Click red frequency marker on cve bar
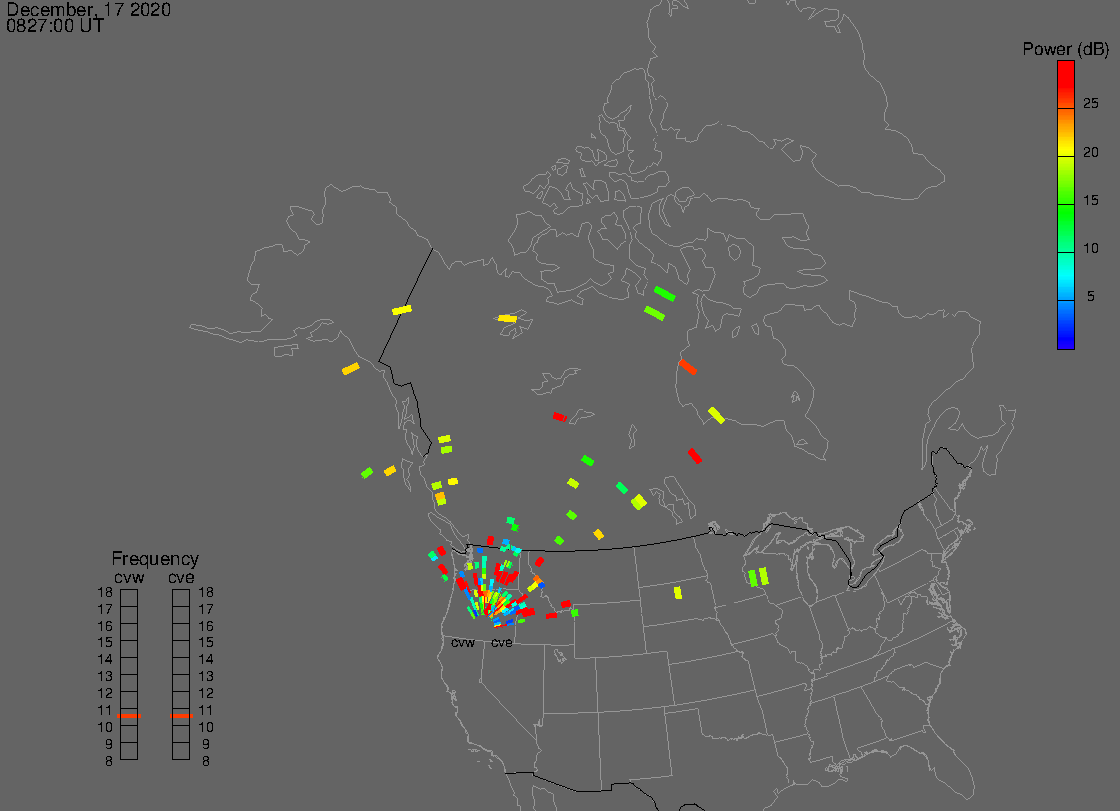Image resolution: width=1120 pixels, height=811 pixels. 181,716
